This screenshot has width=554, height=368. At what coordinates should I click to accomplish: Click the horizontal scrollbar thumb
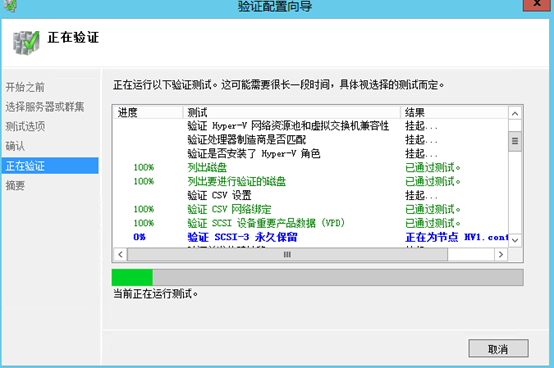pos(287,254)
